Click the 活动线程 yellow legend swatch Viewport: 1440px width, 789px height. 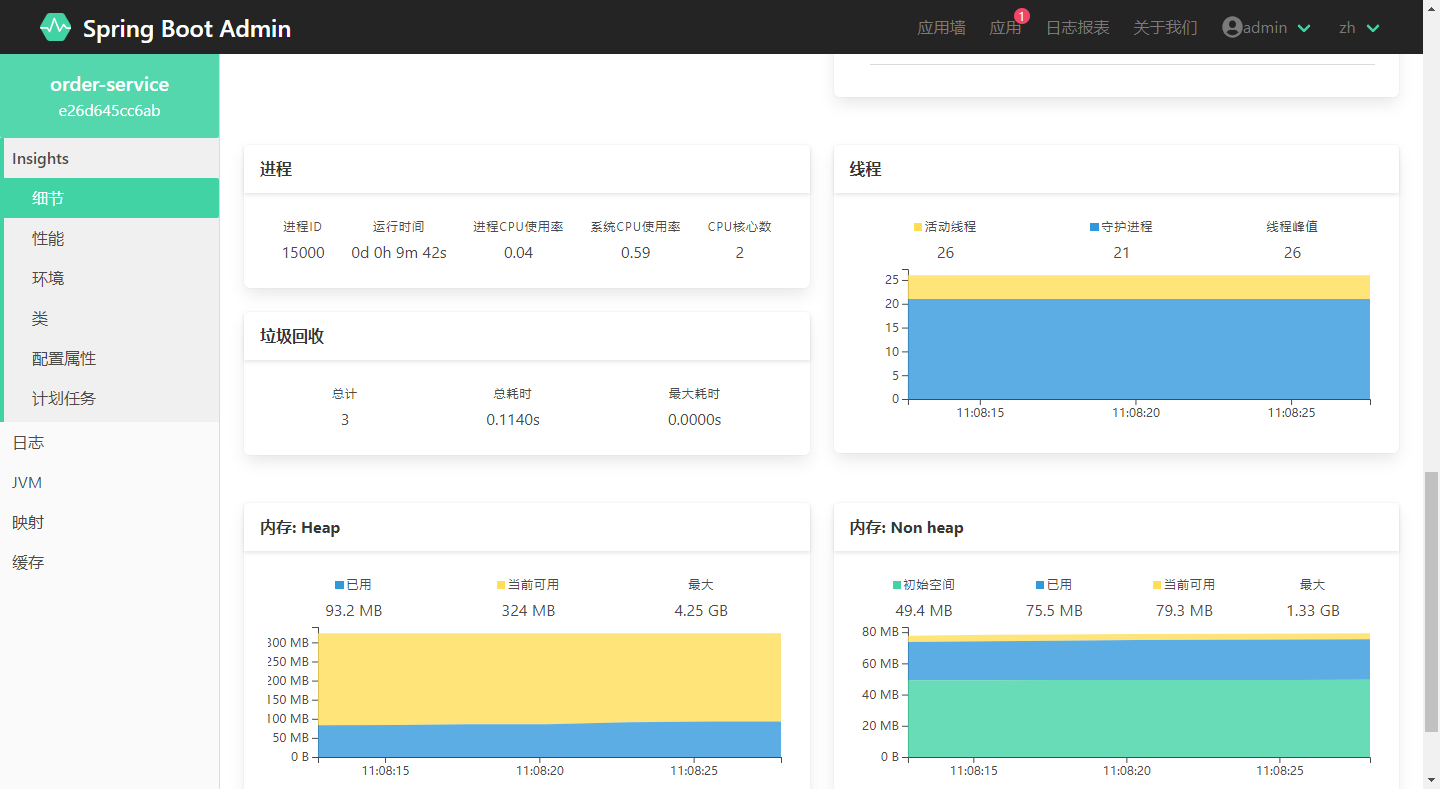[x=918, y=227]
